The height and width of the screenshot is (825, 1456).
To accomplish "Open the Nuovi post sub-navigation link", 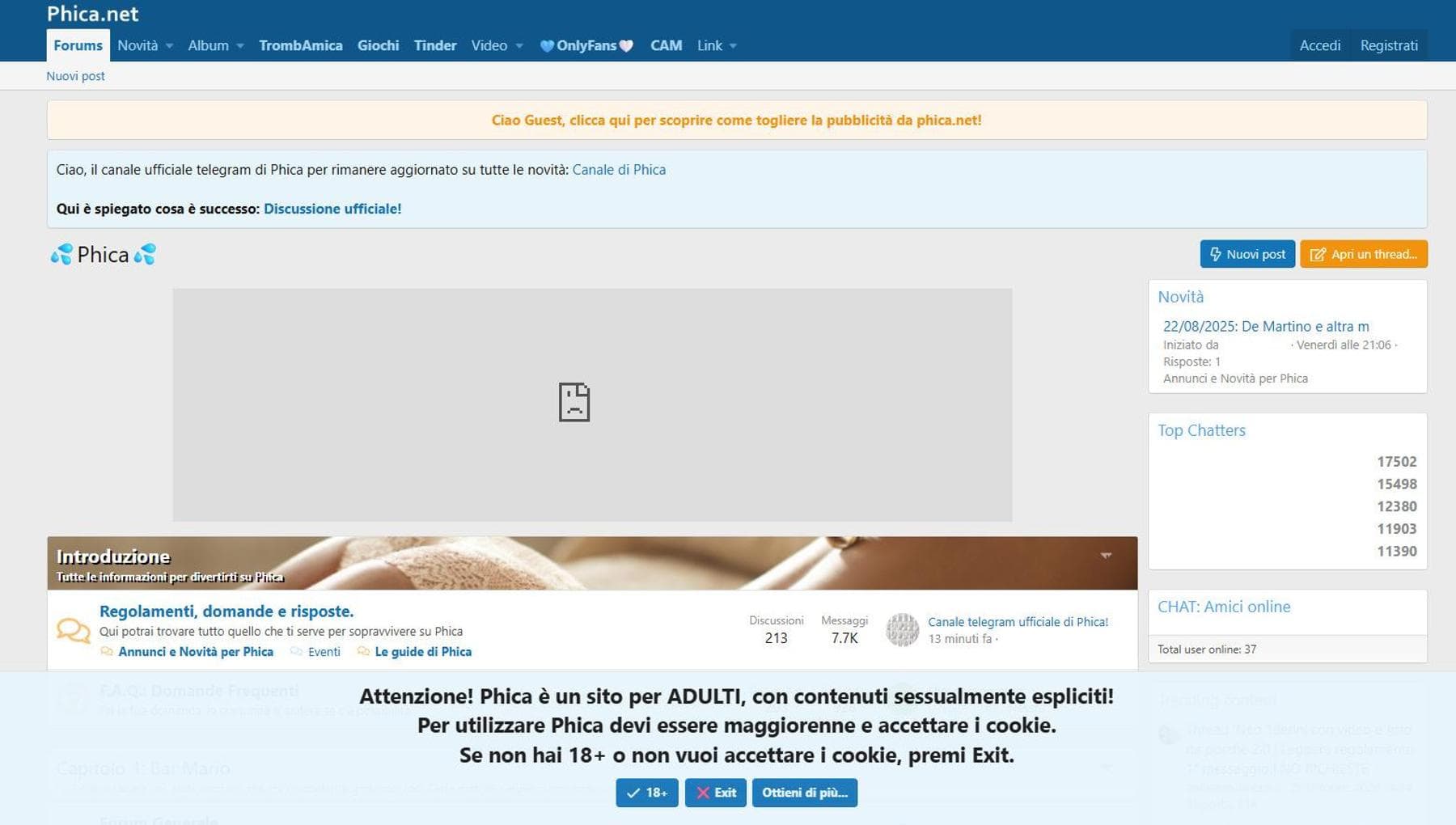I will coord(75,76).
